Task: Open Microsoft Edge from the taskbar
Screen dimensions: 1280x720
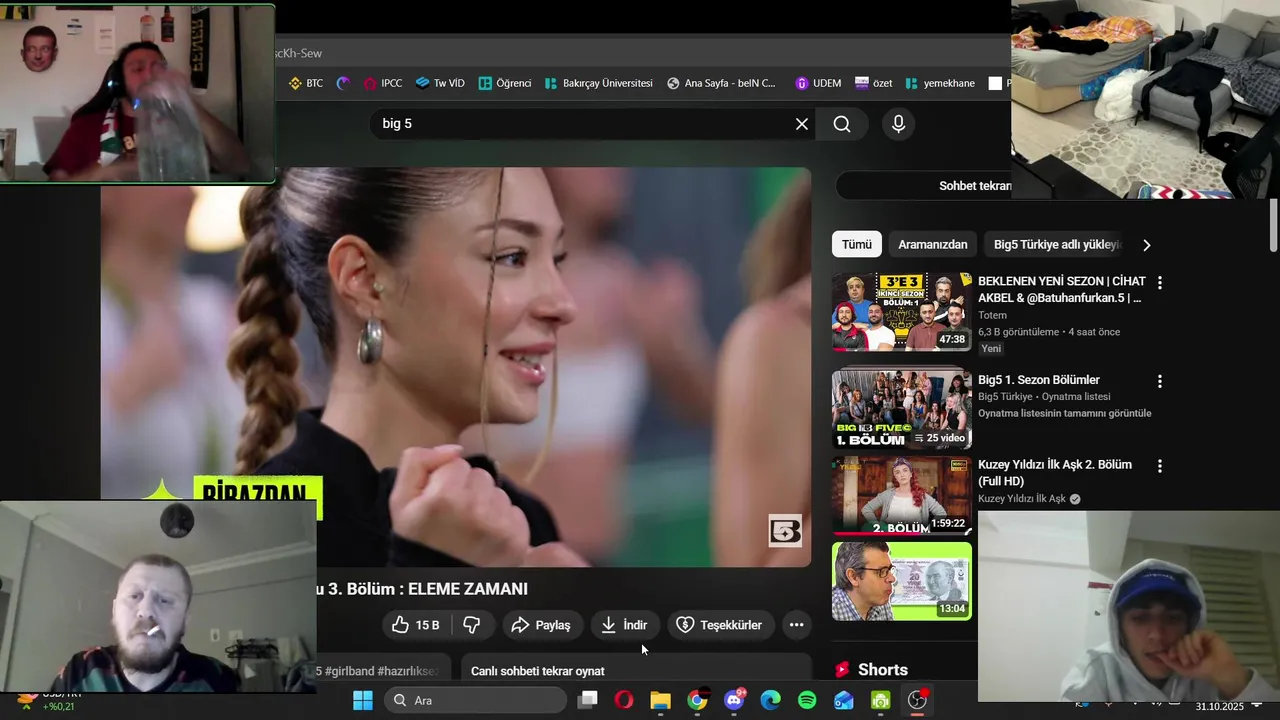Action: [x=770, y=700]
